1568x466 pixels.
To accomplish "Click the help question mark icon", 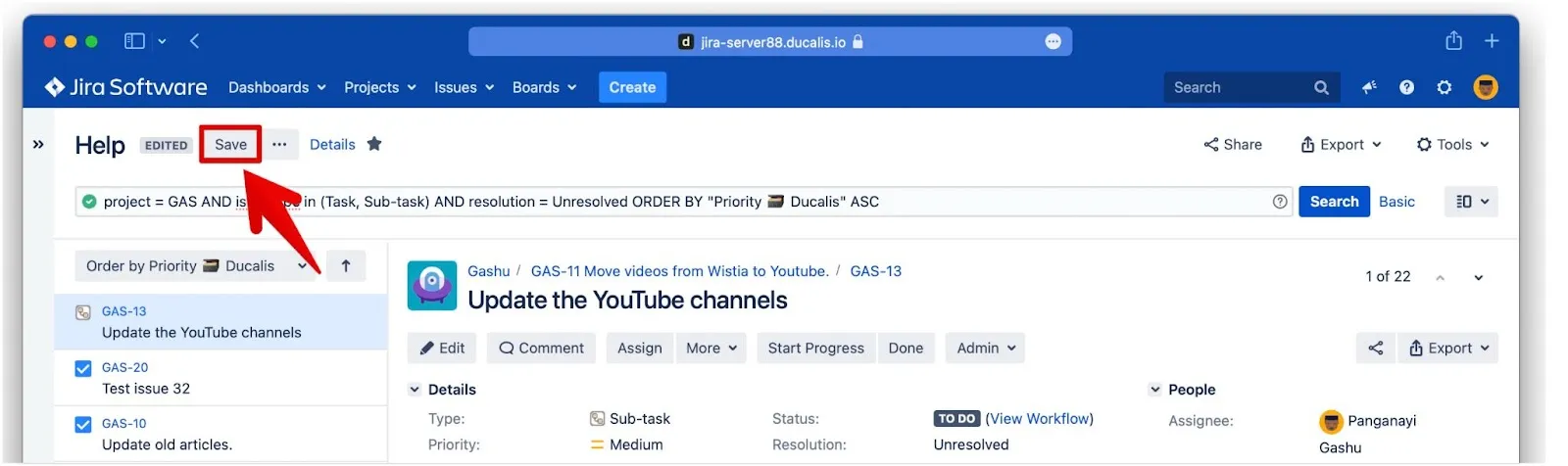I will tap(1406, 88).
